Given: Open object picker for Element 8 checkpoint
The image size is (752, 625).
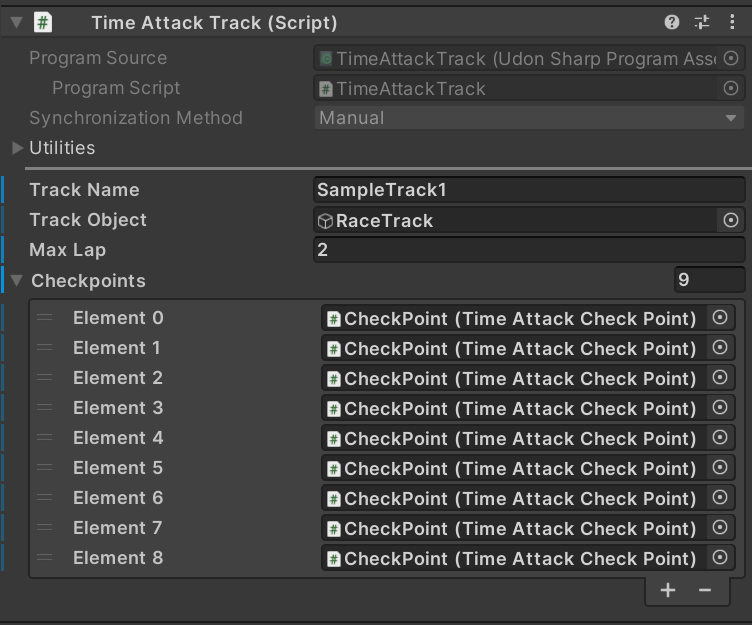Looking at the screenshot, I should [x=720, y=557].
